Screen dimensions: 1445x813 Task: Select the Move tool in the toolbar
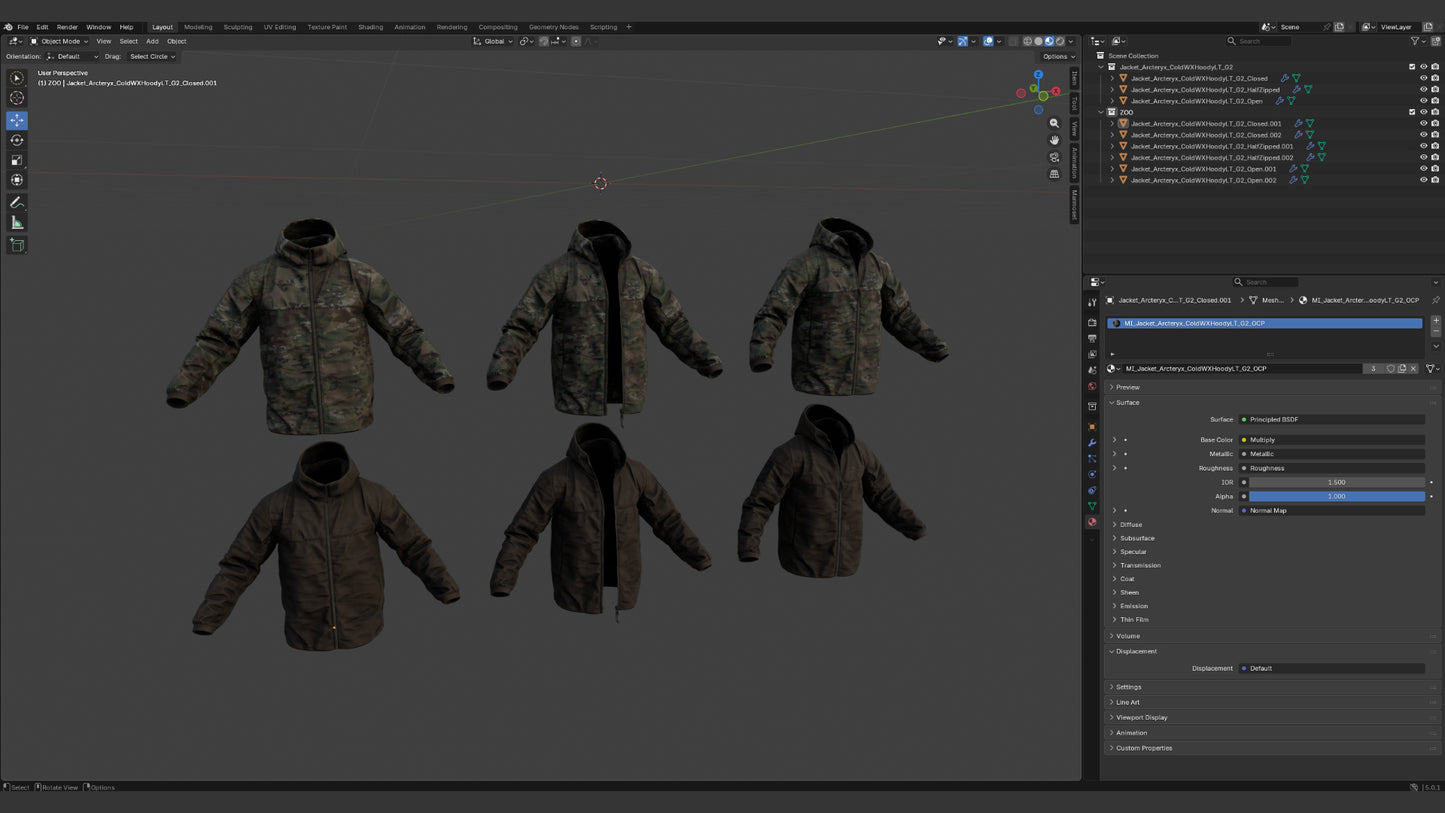[17, 120]
